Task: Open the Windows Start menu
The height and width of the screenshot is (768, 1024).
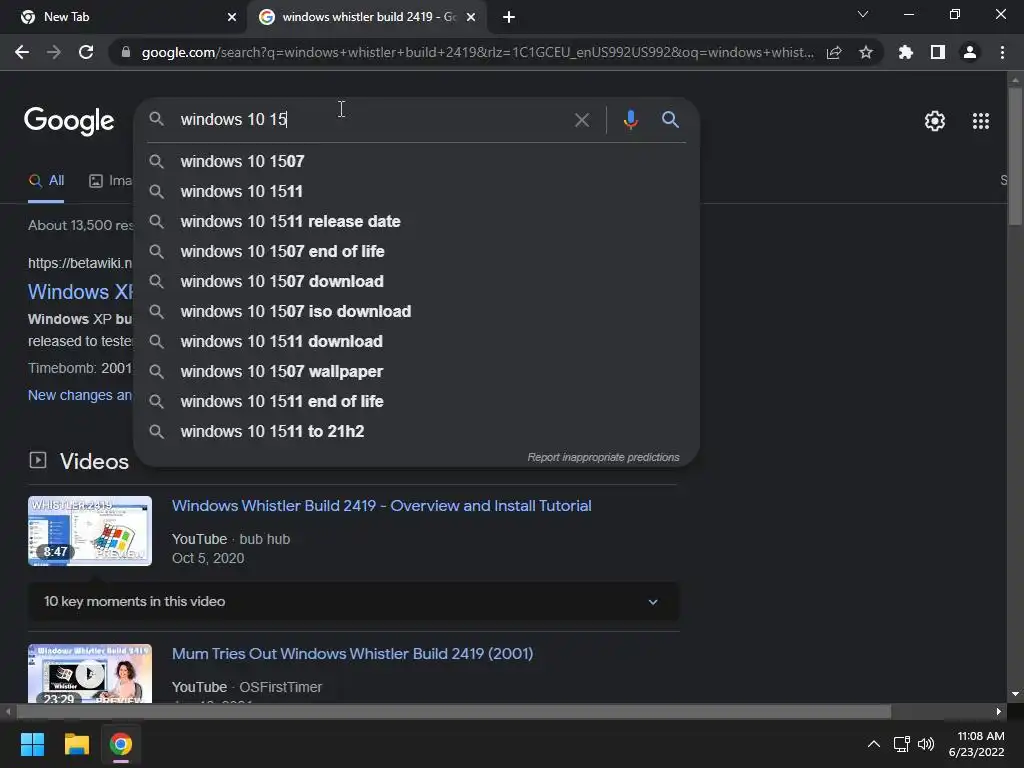Action: click(32, 744)
